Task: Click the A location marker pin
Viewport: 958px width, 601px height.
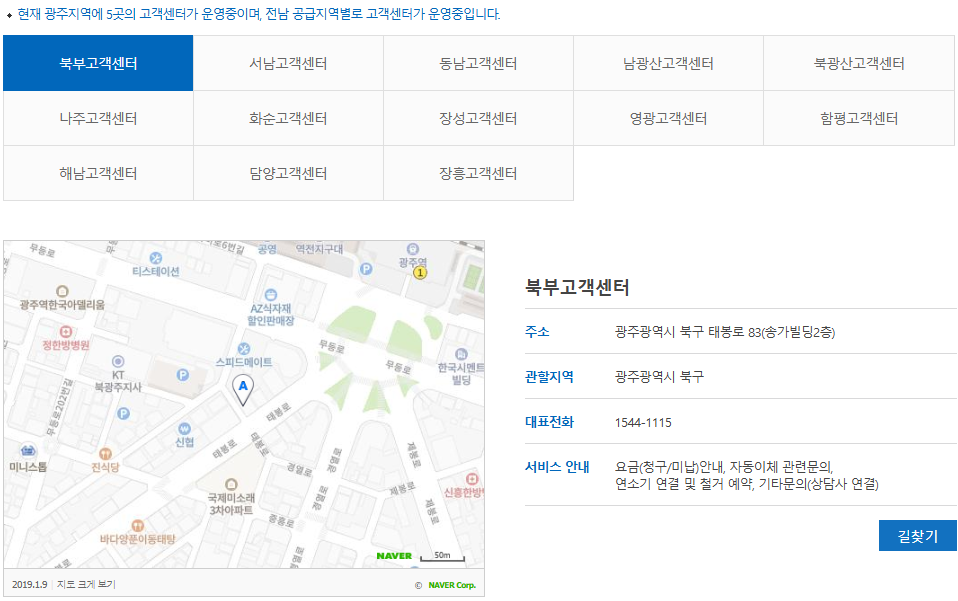Action: (x=244, y=387)
